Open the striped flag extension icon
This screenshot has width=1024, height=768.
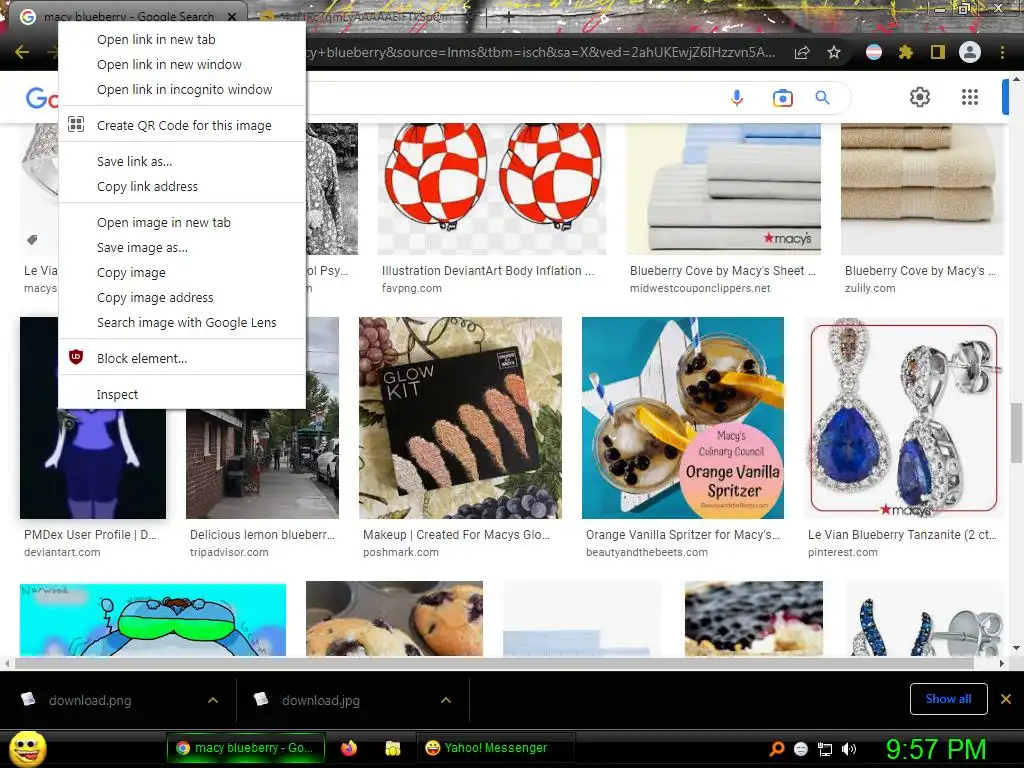[x=874, y=52]
